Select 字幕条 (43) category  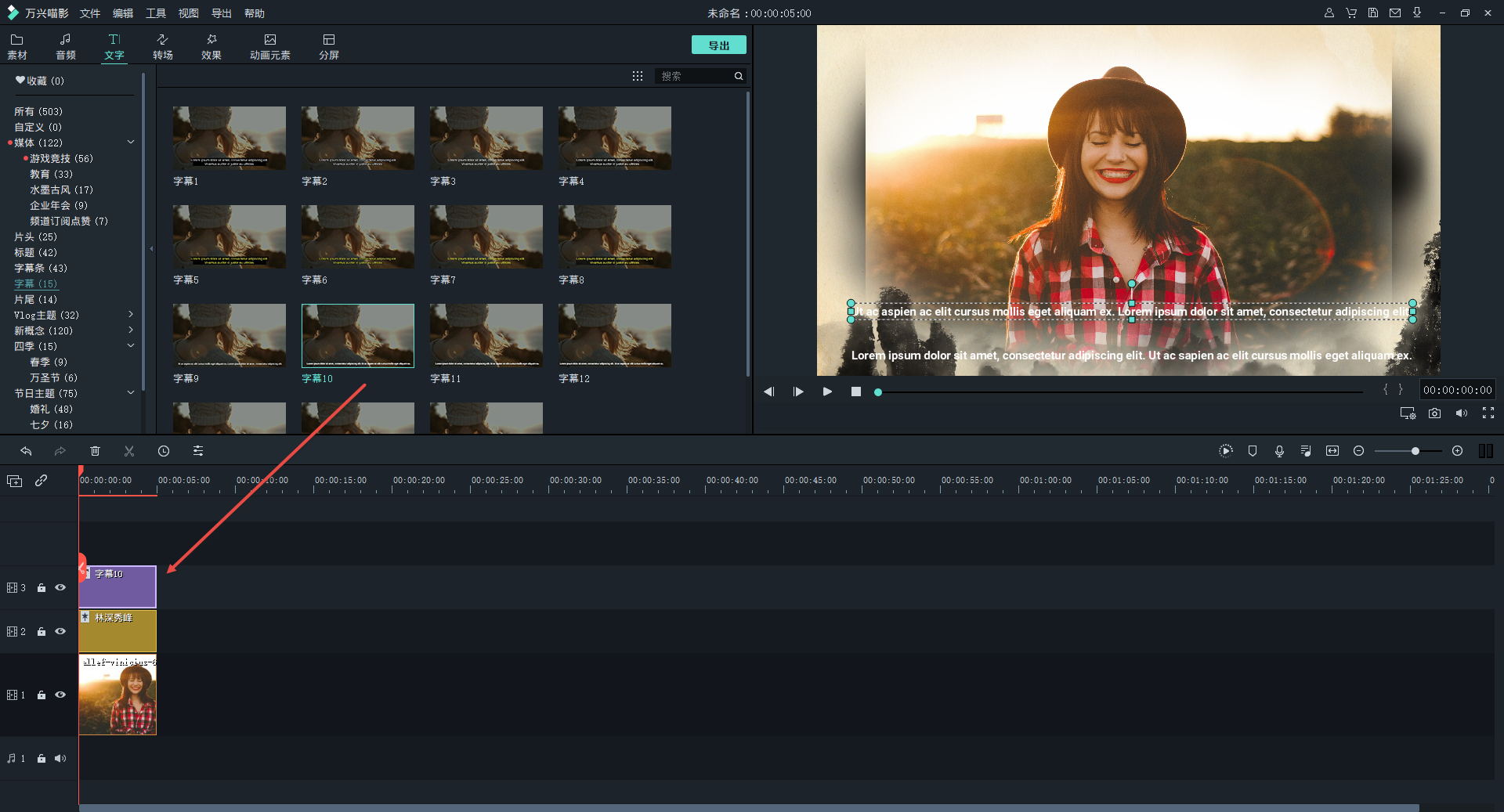[41, 268]
